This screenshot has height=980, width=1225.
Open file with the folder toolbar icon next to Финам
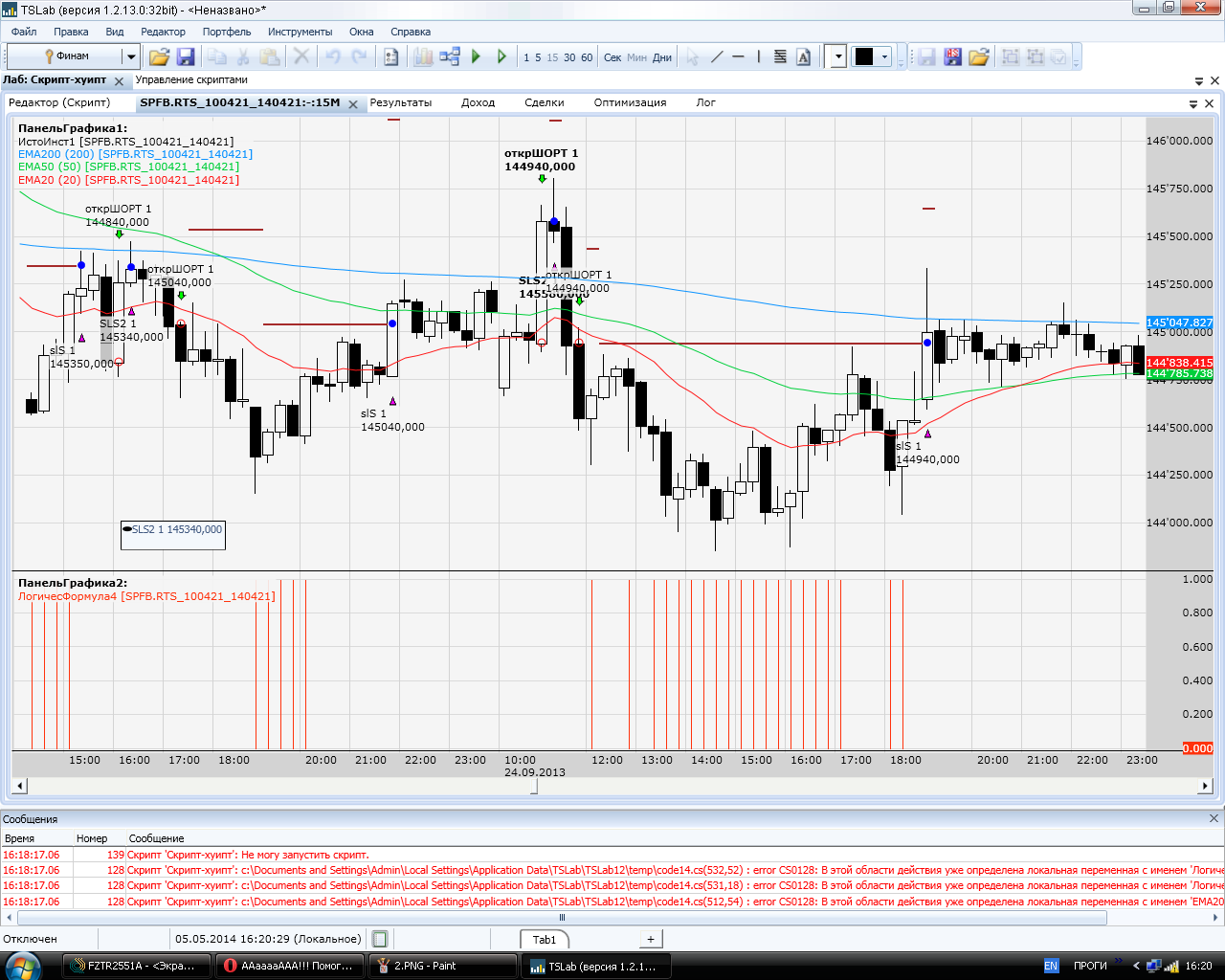click(x=159, y=57)
